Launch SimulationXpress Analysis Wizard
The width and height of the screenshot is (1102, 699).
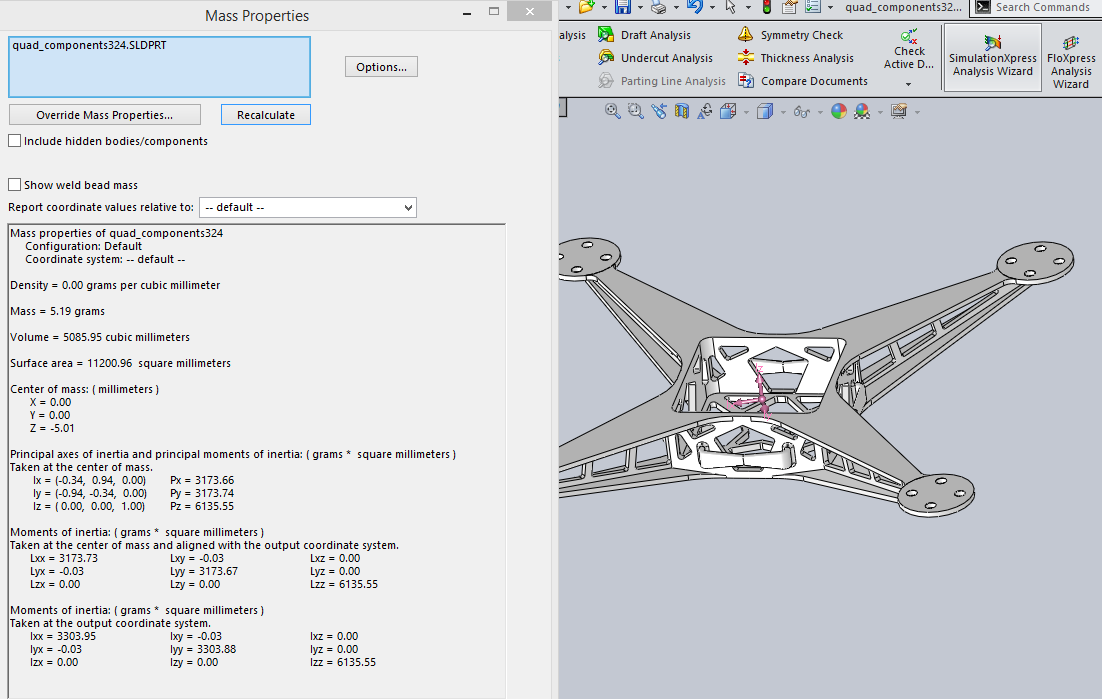992,57
